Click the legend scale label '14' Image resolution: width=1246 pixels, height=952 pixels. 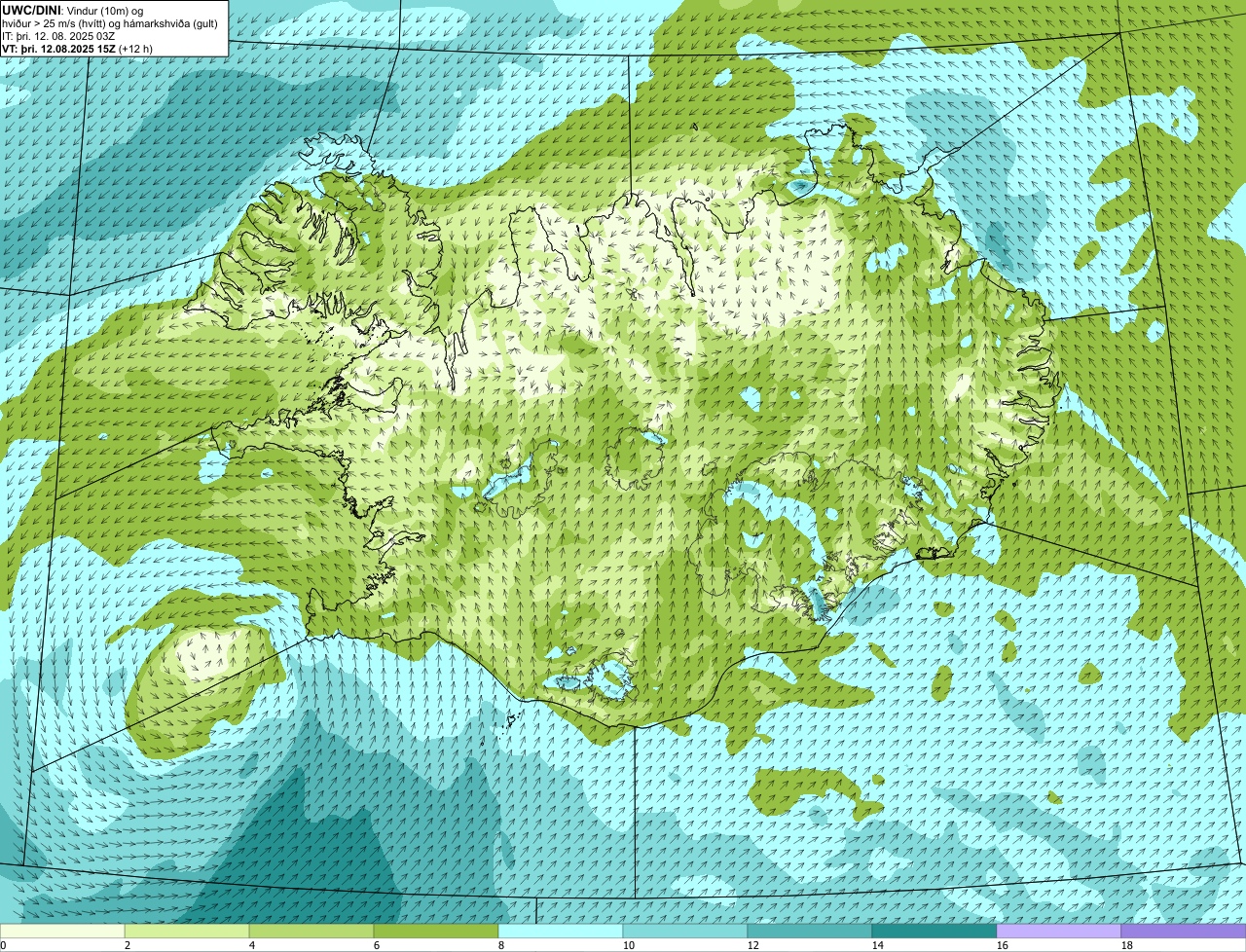click(x=878, y=945)
